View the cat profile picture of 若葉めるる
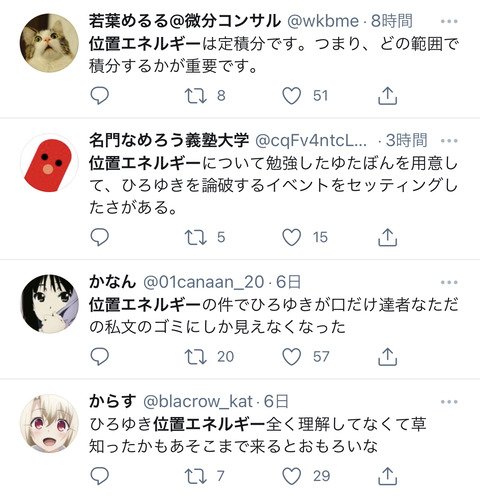 click(49, 43)
